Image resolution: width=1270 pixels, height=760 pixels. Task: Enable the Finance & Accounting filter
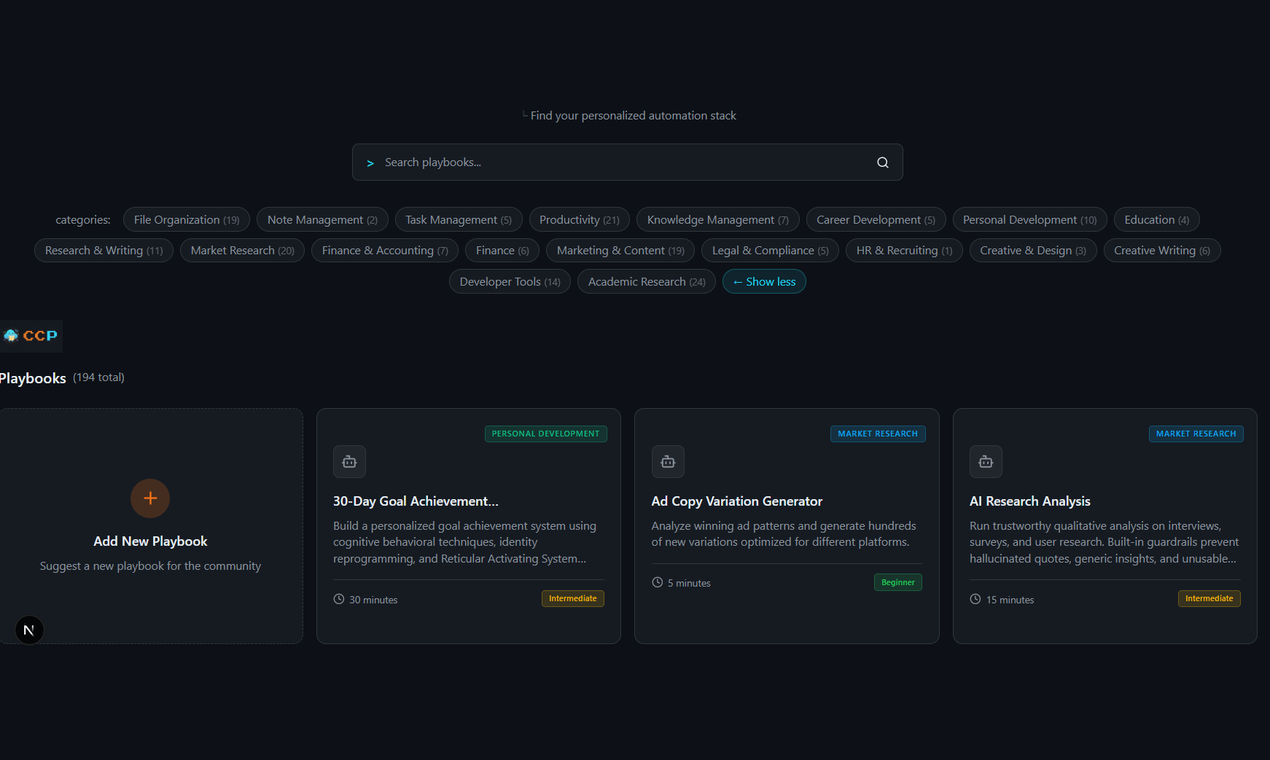pyautogui.click(x=384, y=250)
